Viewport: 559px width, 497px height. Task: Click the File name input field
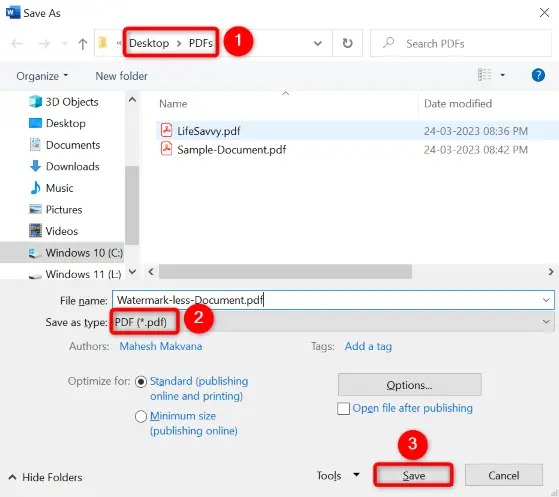(x=327, y=300)
